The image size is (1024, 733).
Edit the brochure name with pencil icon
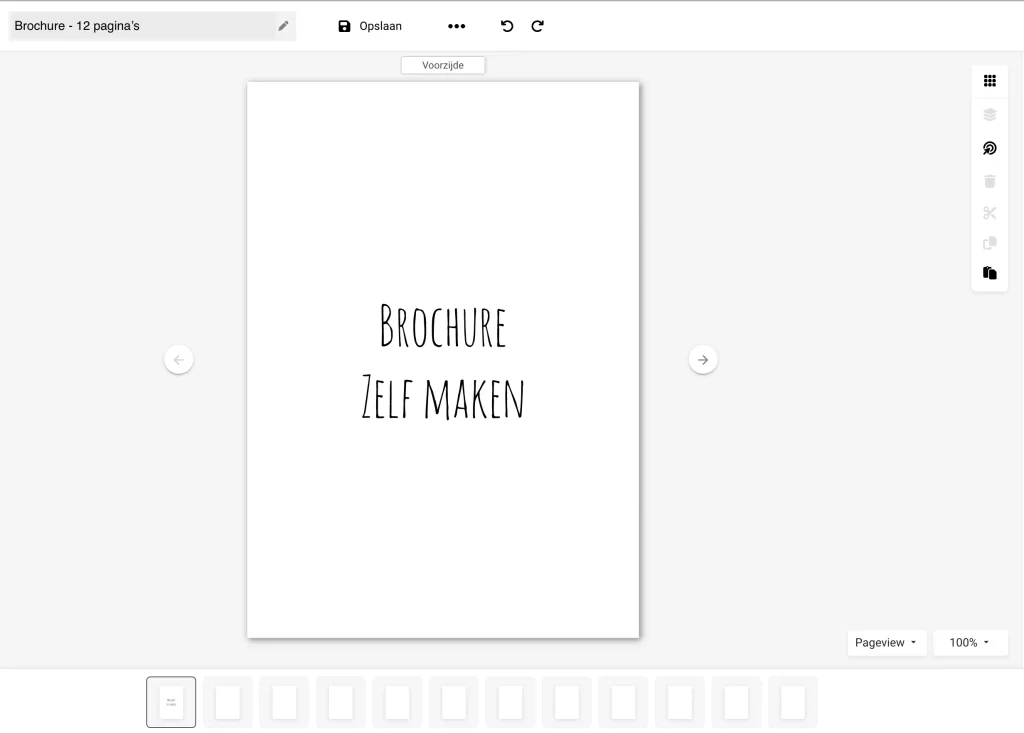(x=283, y=26)
